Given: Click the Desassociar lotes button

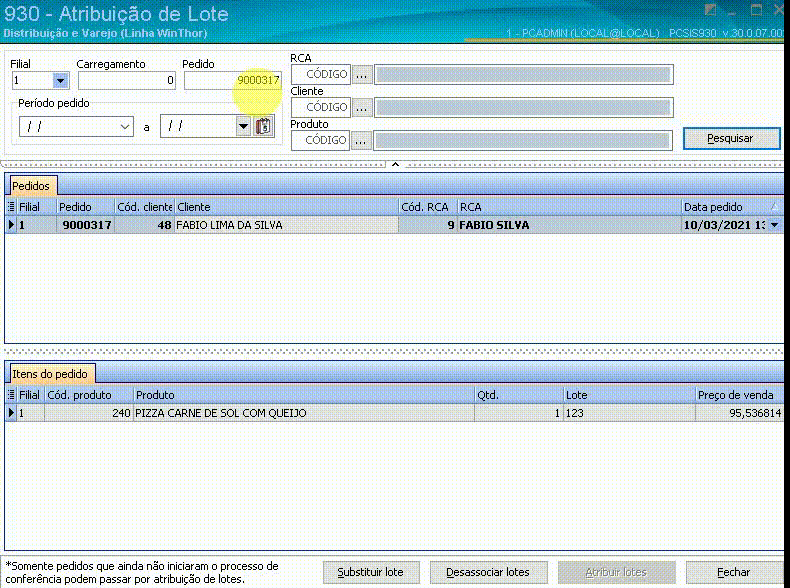Looking at the screenshot, I should (488, 572).
